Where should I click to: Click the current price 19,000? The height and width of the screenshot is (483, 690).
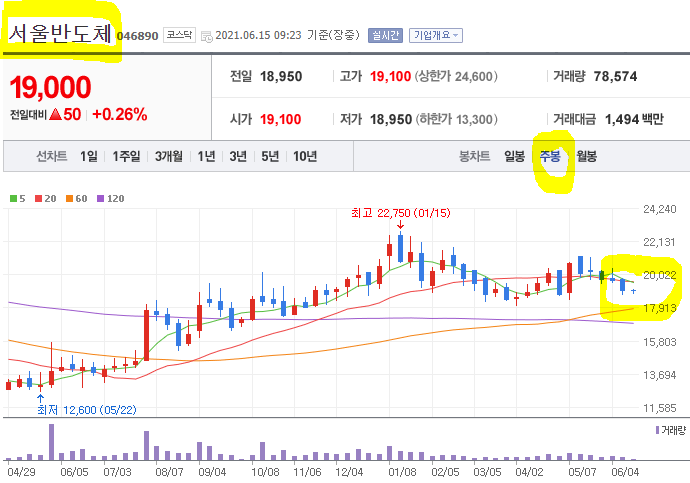[x=50, y=87]
